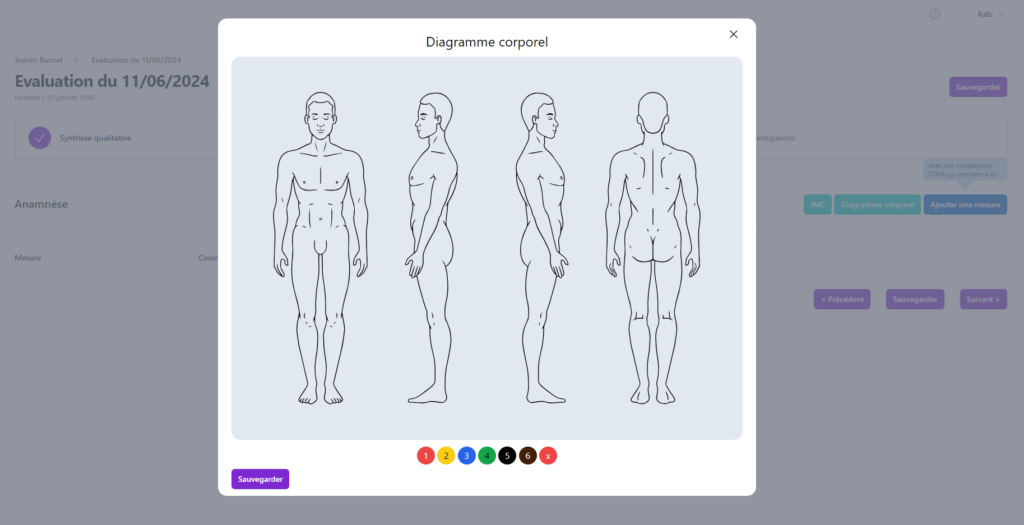The height and width of the screenshot is (525, 1024).
Task: Select green marker number 4
Action: pos(487,456)
